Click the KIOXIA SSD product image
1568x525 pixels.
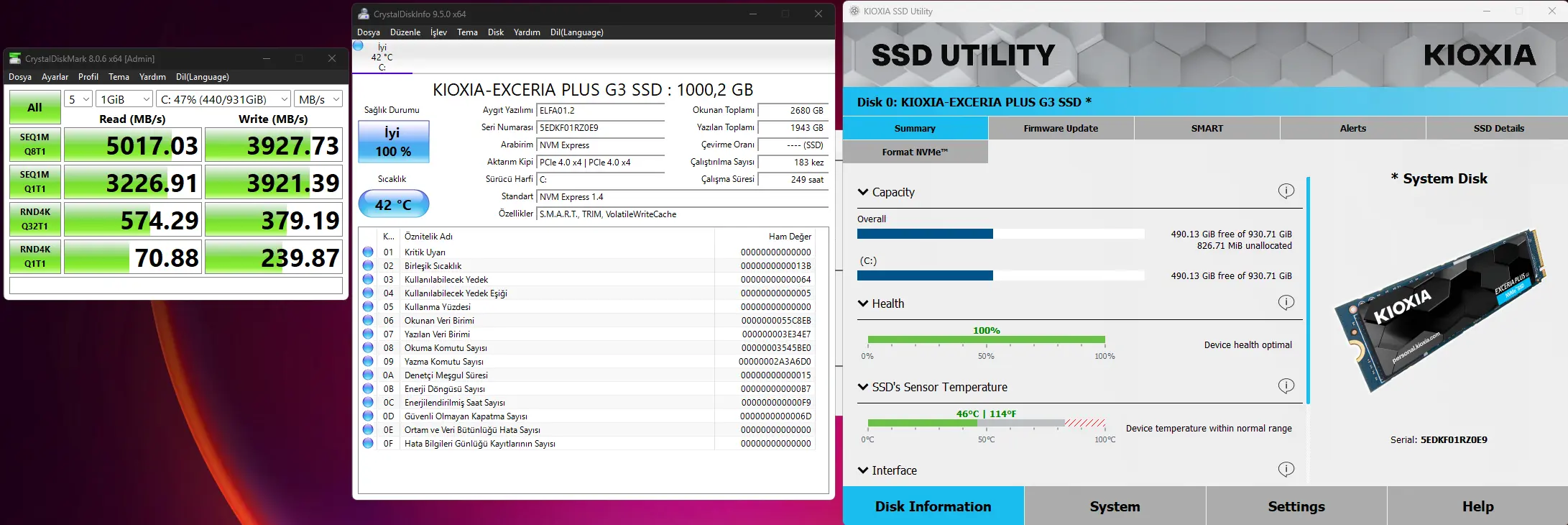coord(1439,309)
